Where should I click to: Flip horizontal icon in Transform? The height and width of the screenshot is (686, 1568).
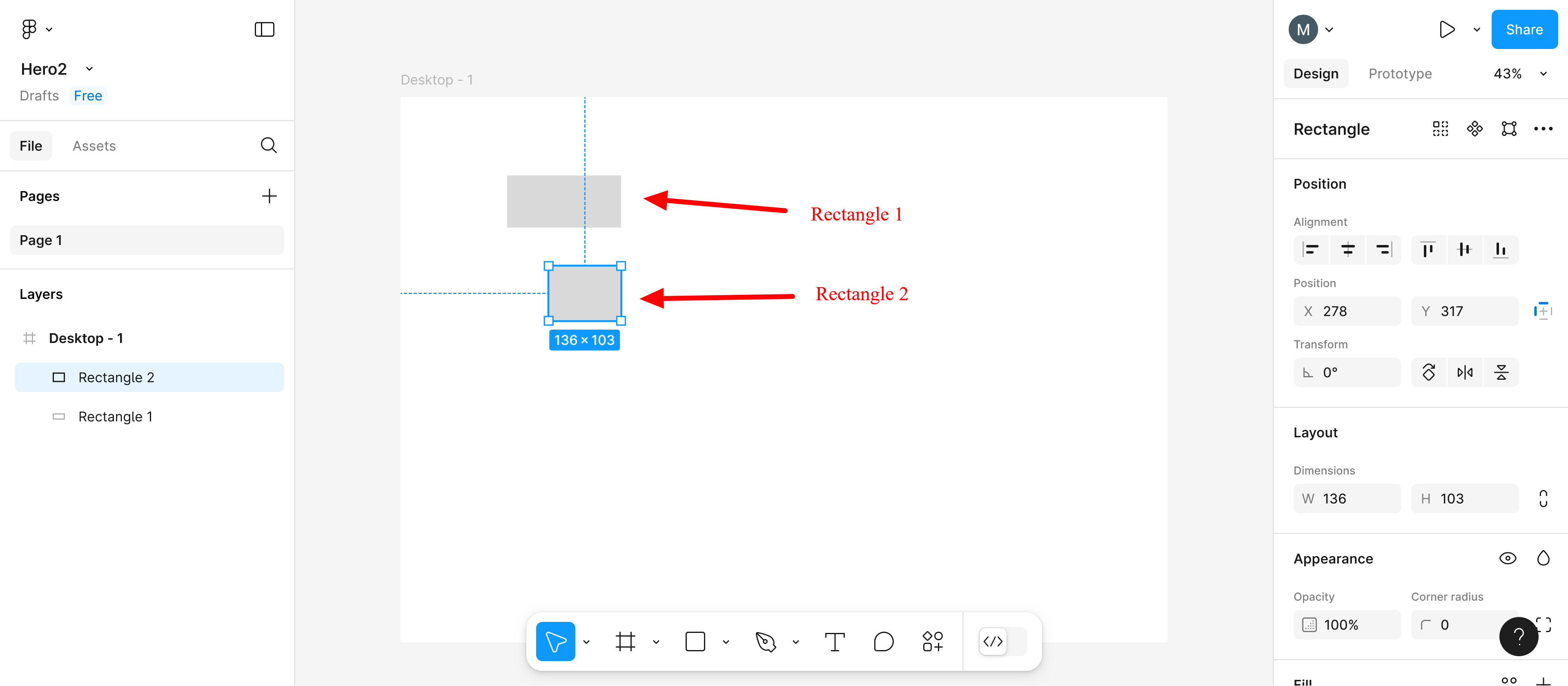pyautogui.click(x=1465, y=372)
